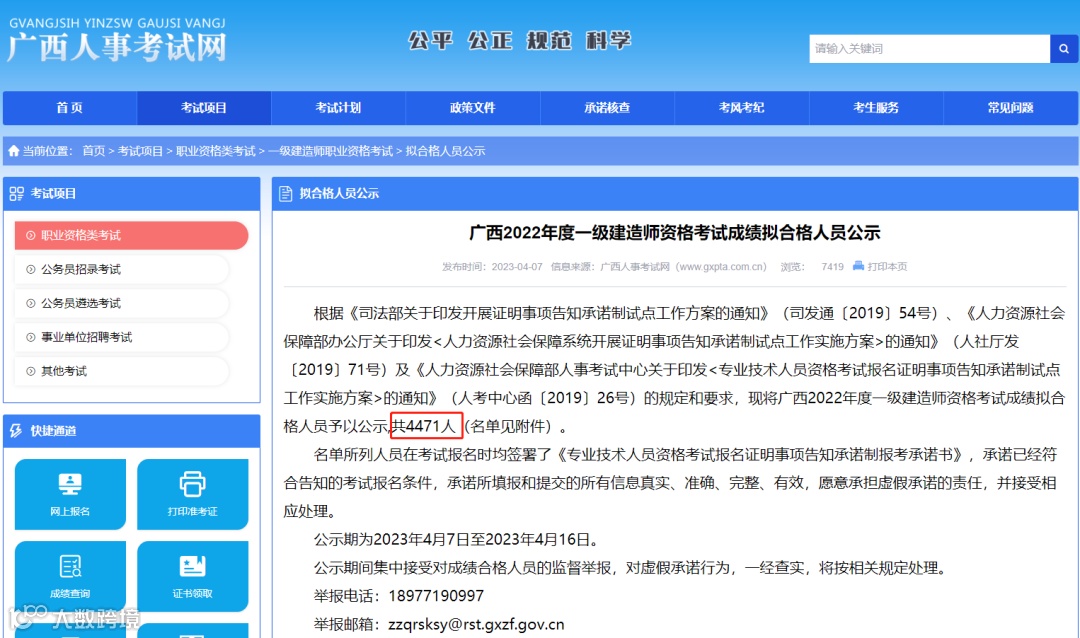
Task: Select 公务员遴选考试 in the sidebar
Action: [122, 303]
